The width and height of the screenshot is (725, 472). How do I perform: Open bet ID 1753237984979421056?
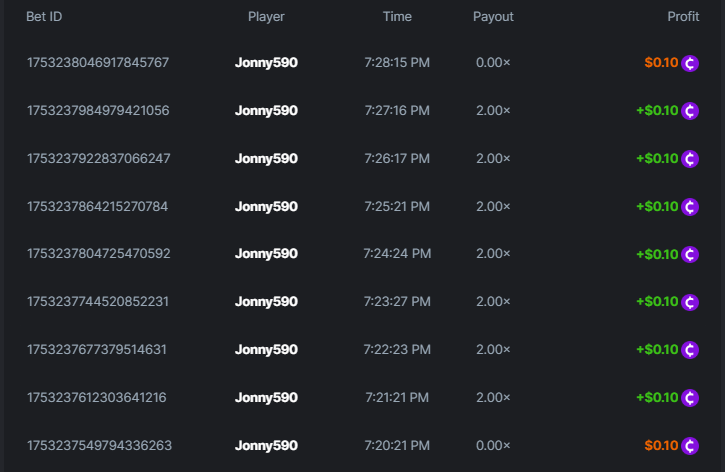[x=98, y=111]
